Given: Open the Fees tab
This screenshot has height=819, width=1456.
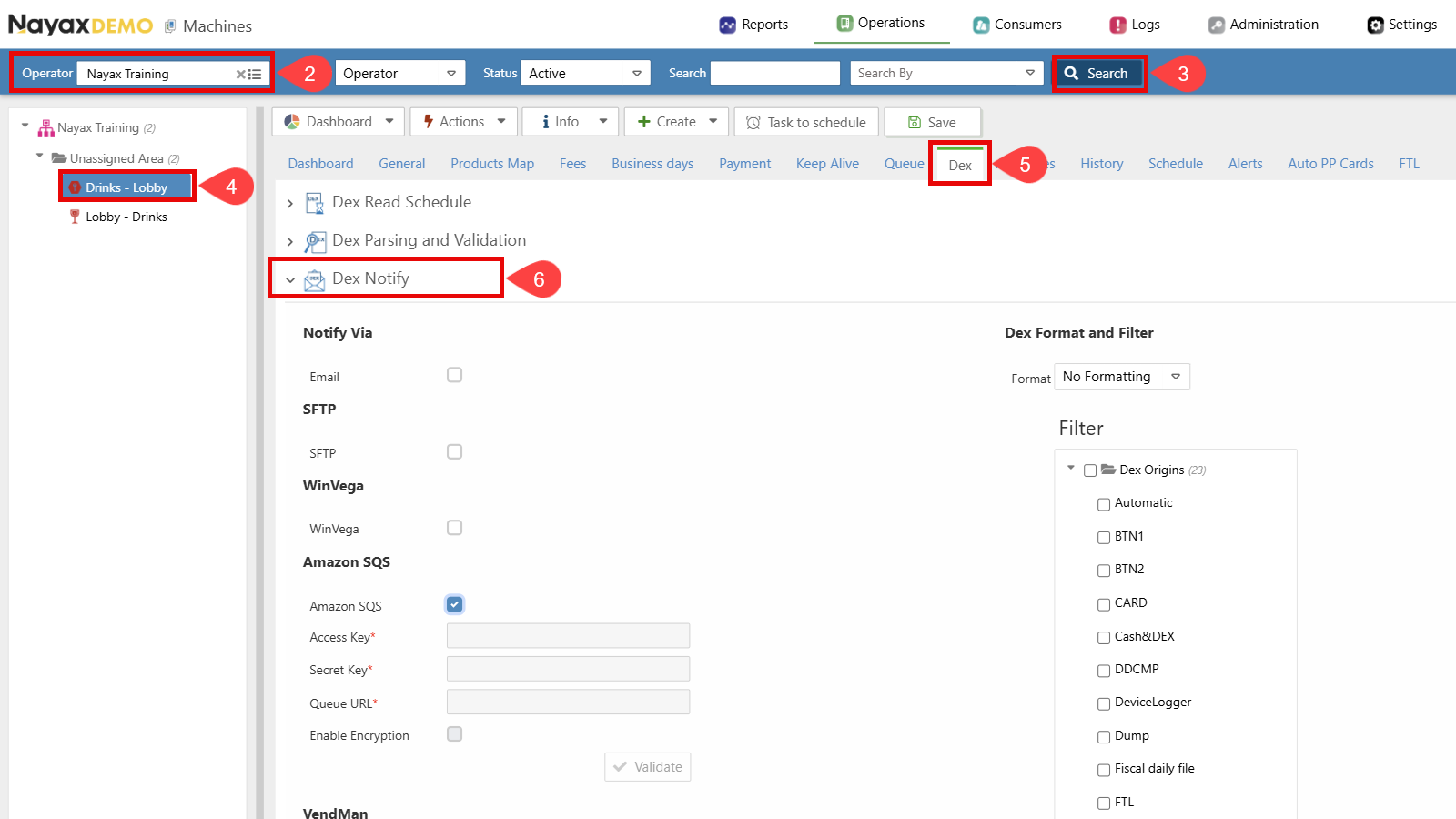Looking at the screenshot, I should (x=573, y=164).
